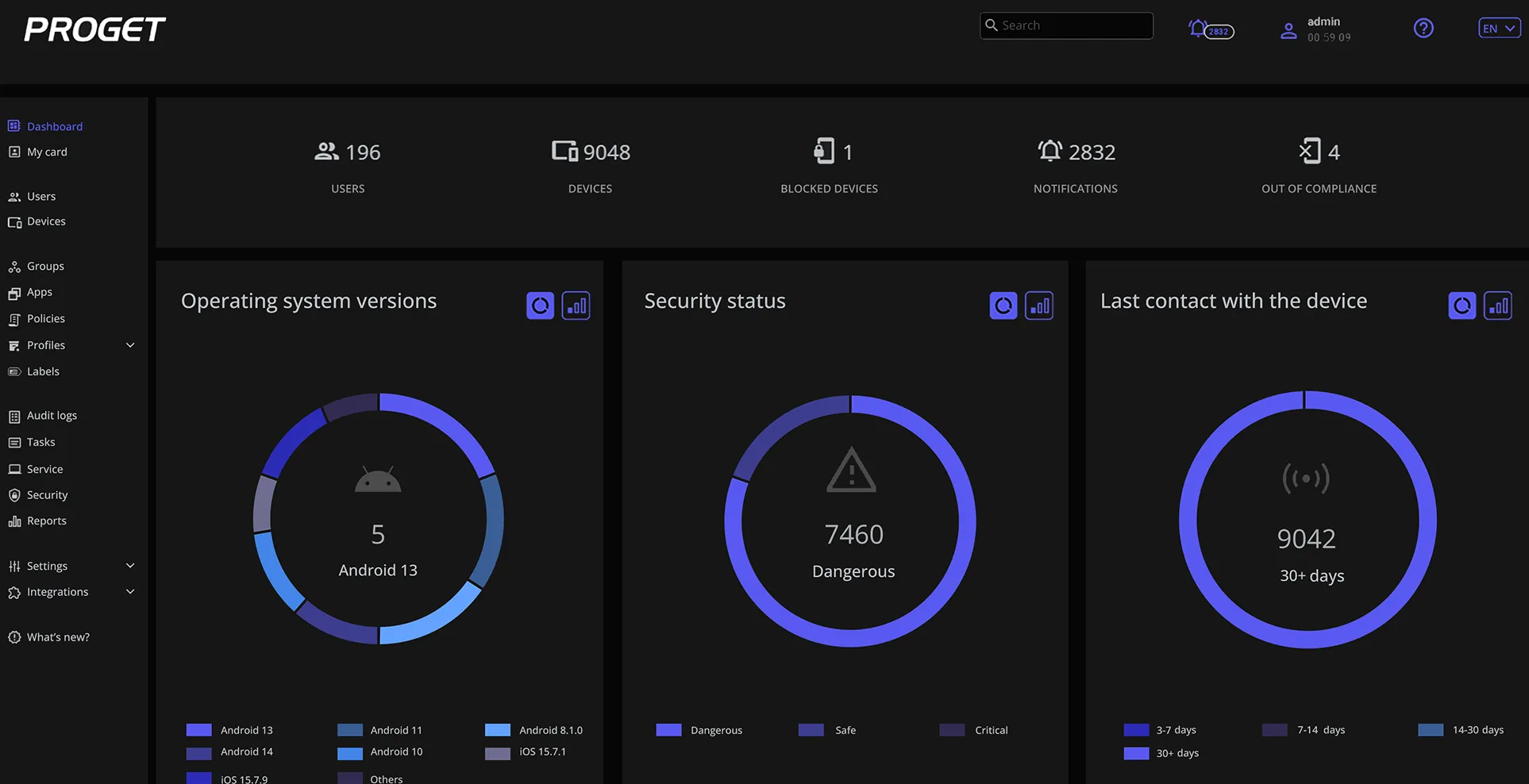Viewport: 1529px width, 784px height.
Task: Open Reports via its chart icon
Action: (14, 521)
